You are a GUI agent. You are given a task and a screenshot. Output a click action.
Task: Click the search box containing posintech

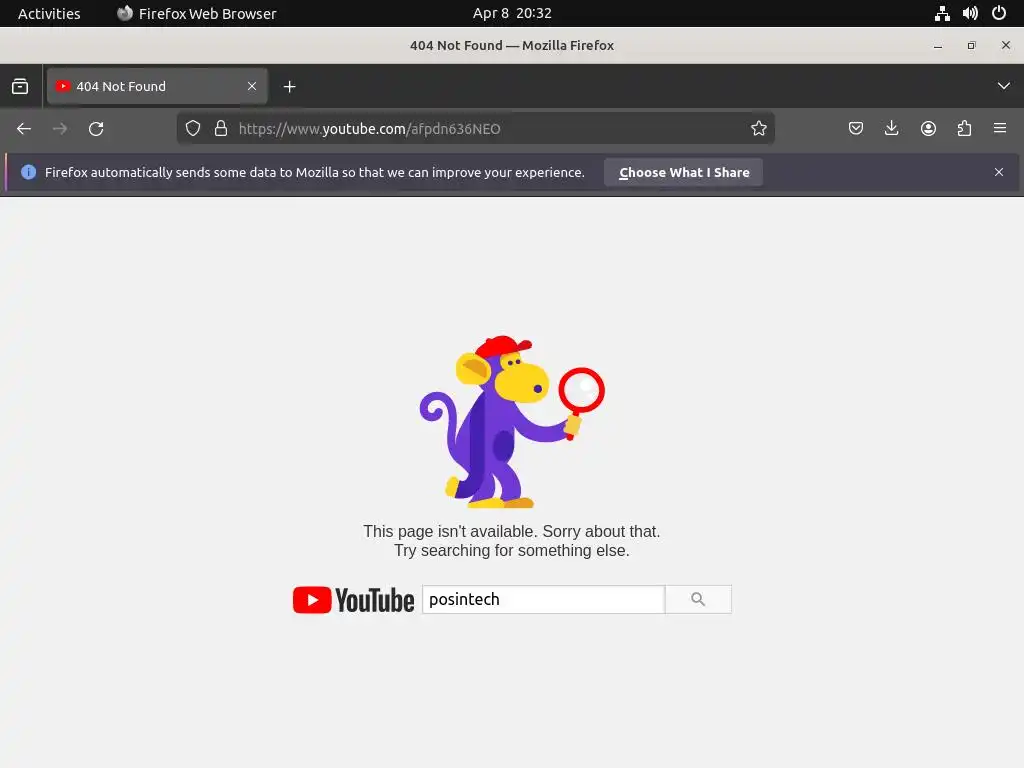point(543,600)
